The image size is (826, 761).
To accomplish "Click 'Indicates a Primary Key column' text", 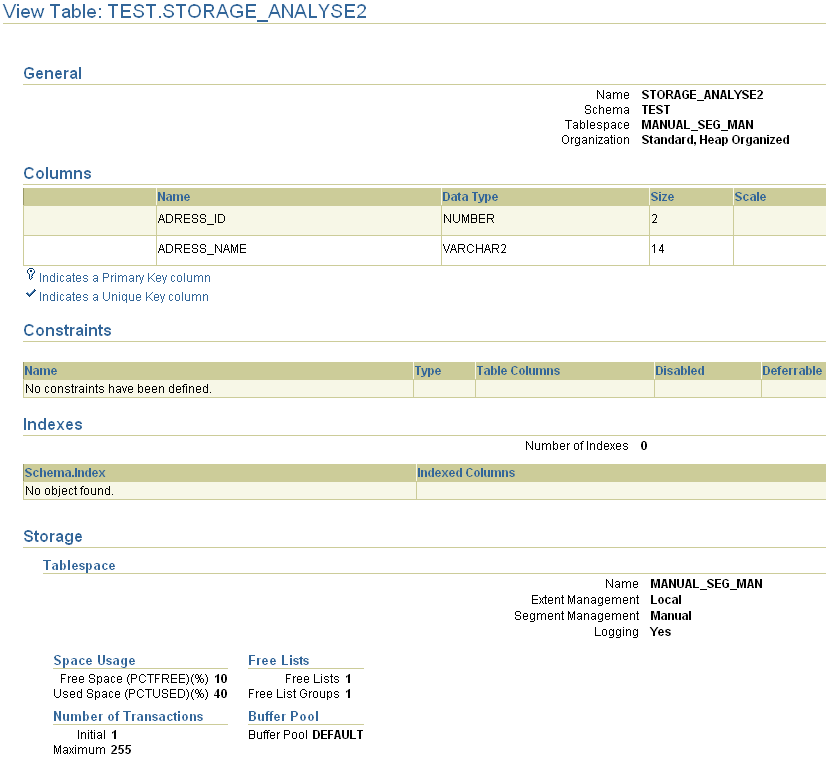I will tap(125, 278).
